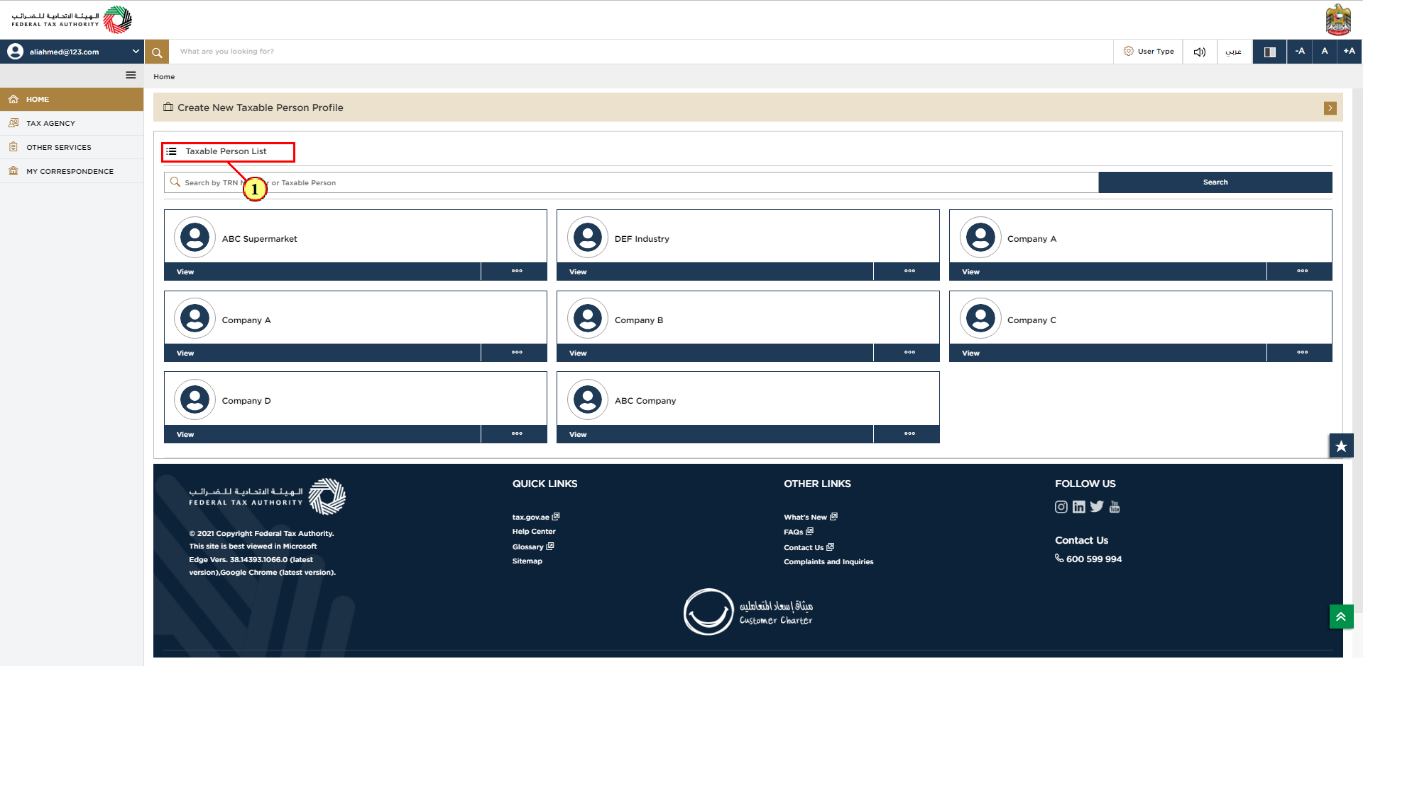Click the ABC Company avatar icon
1414x801 pixels.
[588, 399]
